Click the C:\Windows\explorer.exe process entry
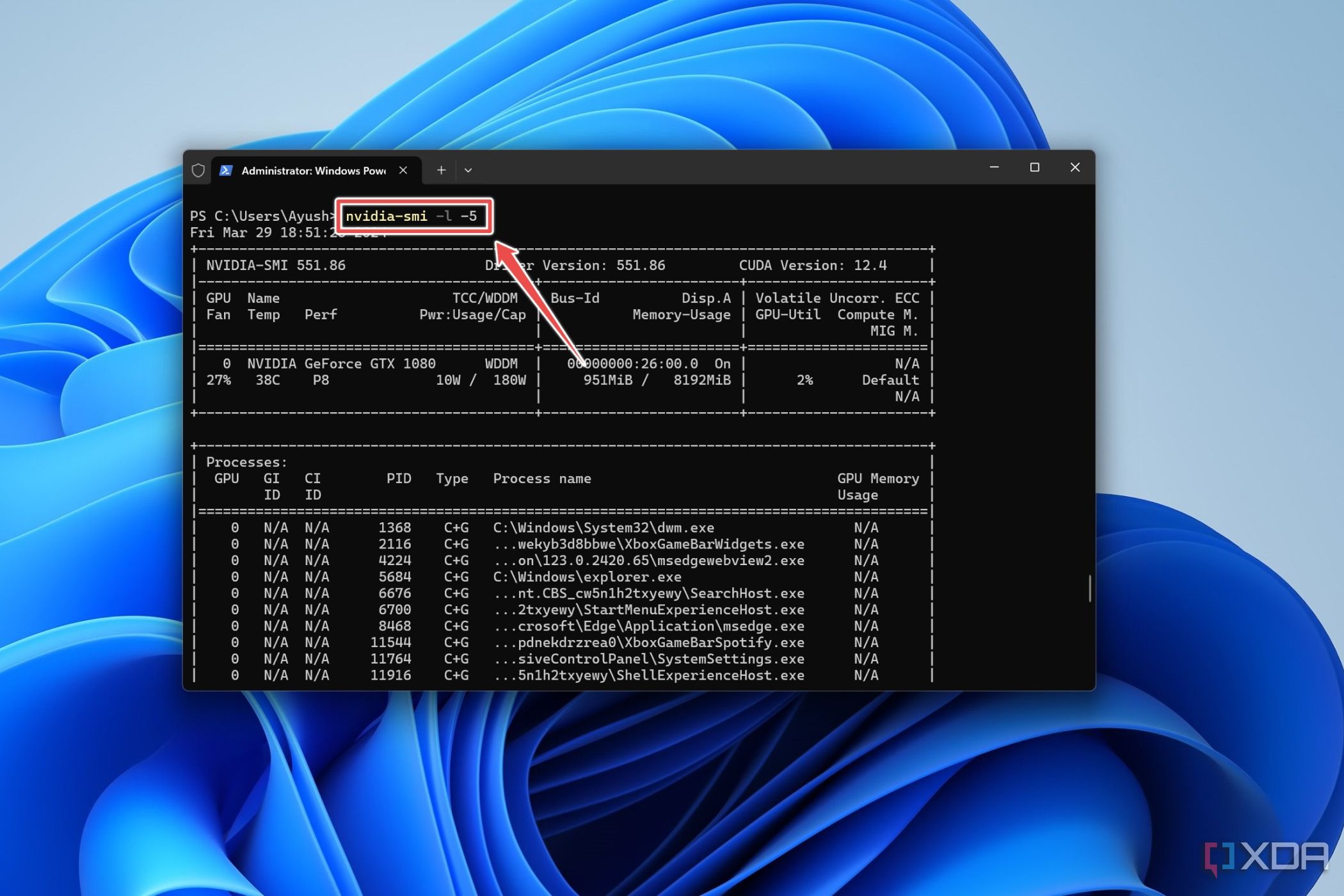 coord(587,577)
